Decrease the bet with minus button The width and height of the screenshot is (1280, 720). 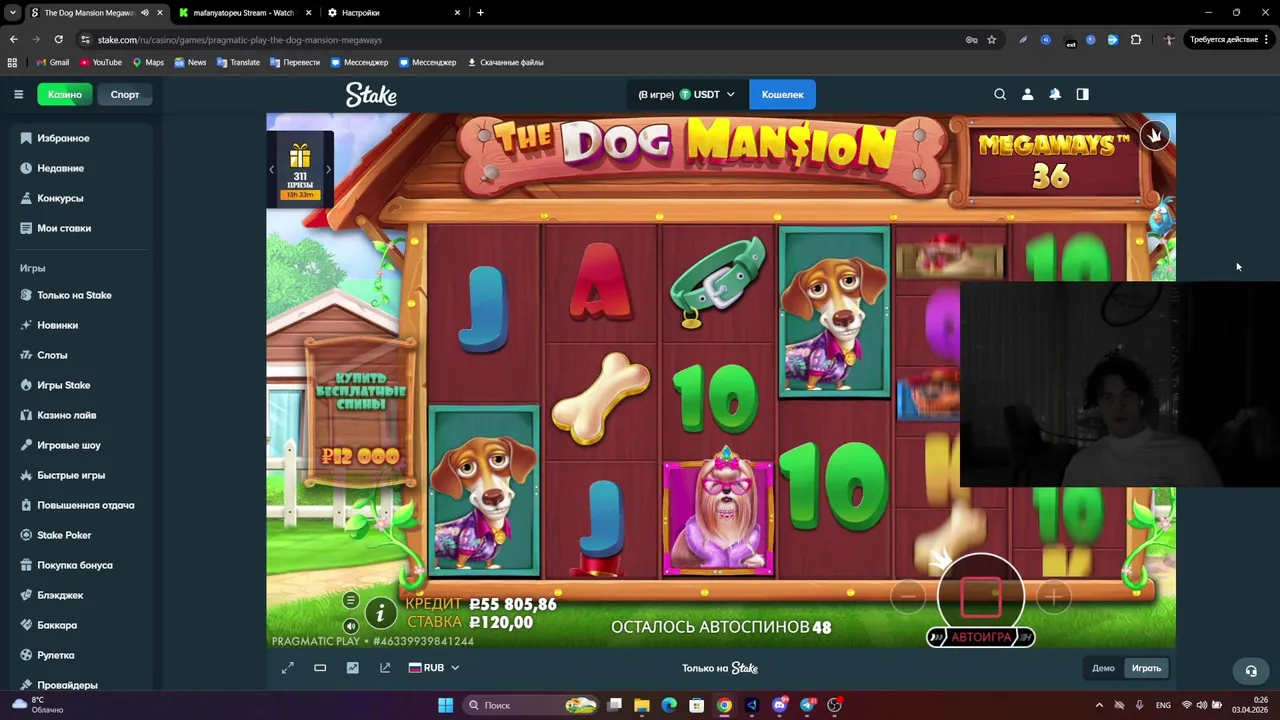click(908, 597)
